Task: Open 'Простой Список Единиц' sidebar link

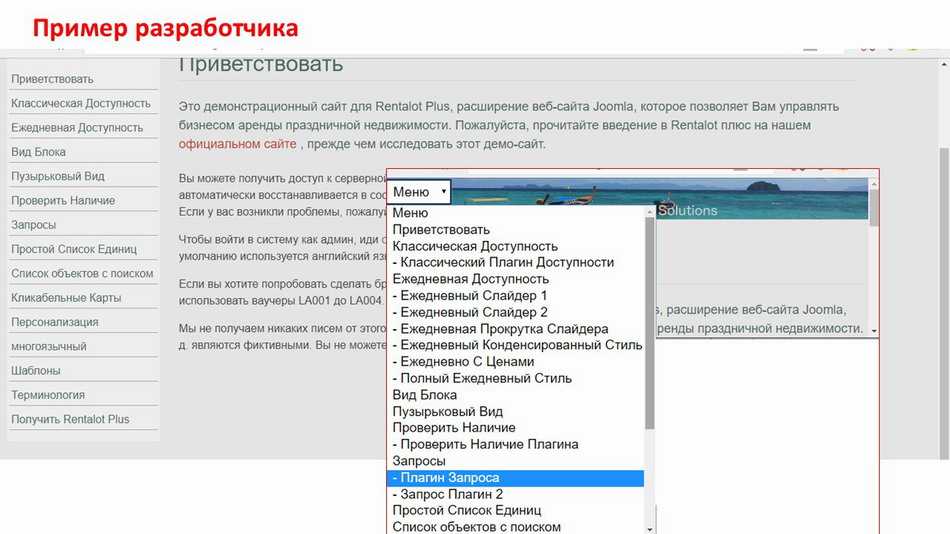Action: click(x=74, y=249)
